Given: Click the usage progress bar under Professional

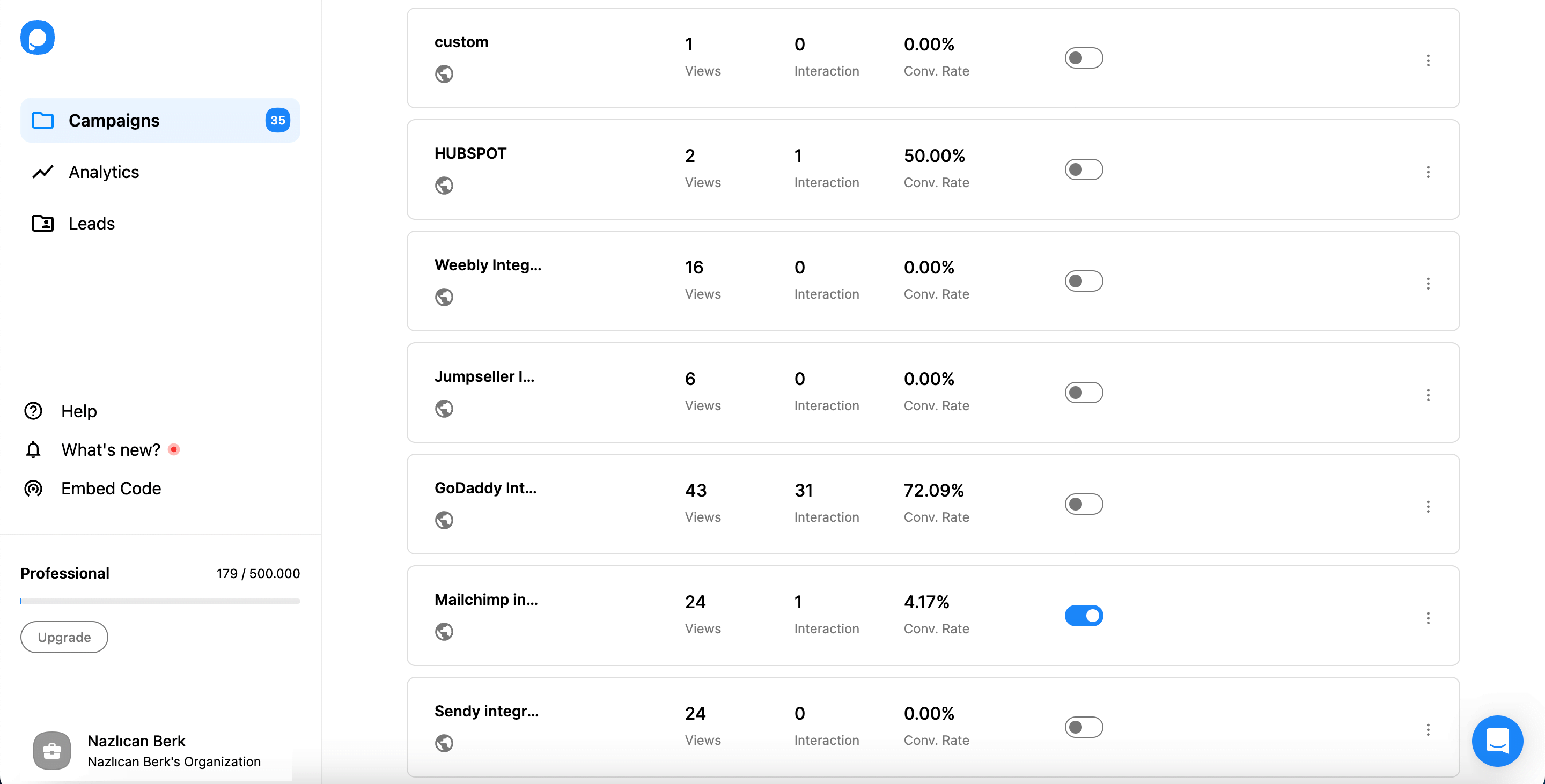Looking at the screenshot, I should [160, 601].
